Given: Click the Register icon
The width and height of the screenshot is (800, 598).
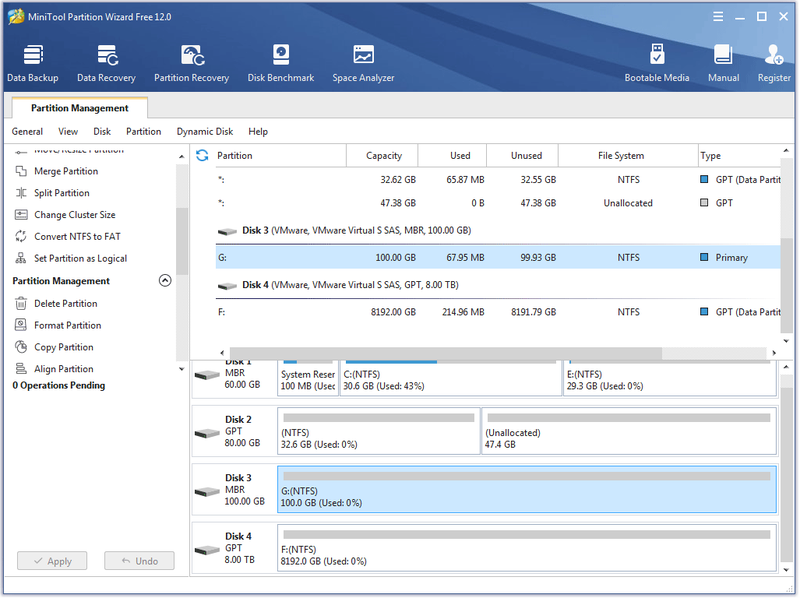Looking at the screenshot, I should (x=773, y=64).
